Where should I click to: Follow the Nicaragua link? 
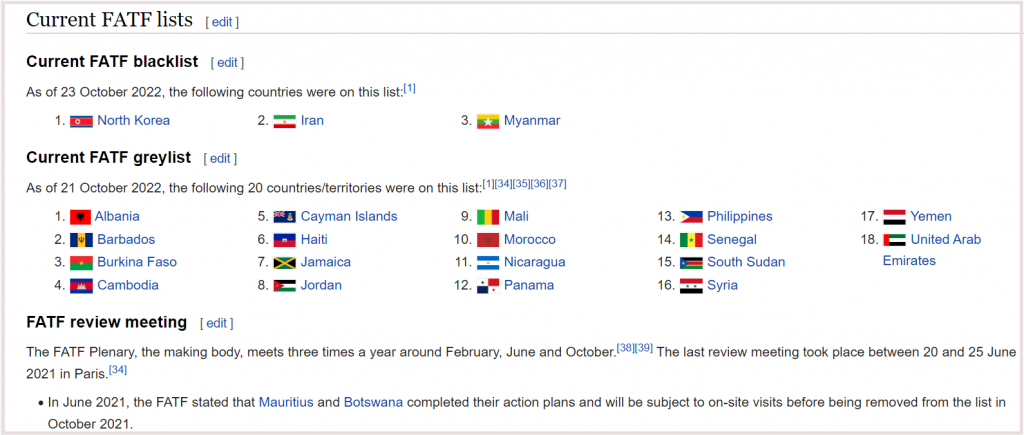535,263
